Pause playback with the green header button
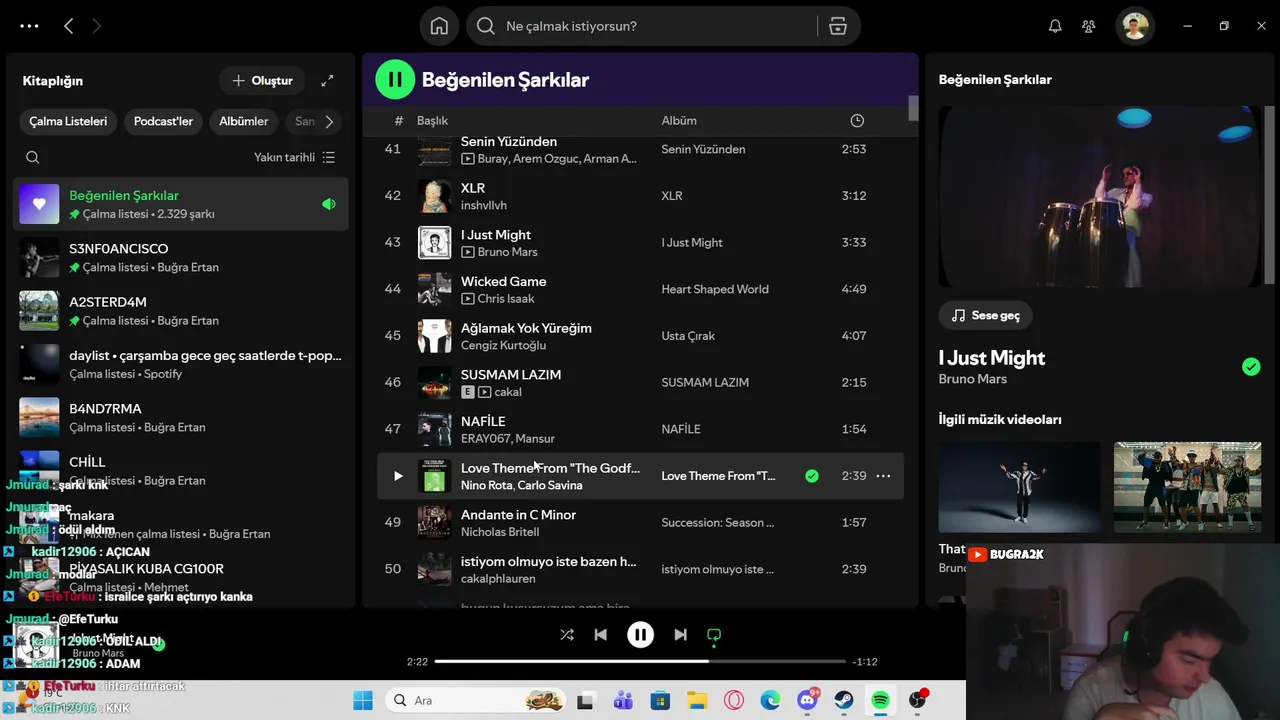 click(395, 79)
